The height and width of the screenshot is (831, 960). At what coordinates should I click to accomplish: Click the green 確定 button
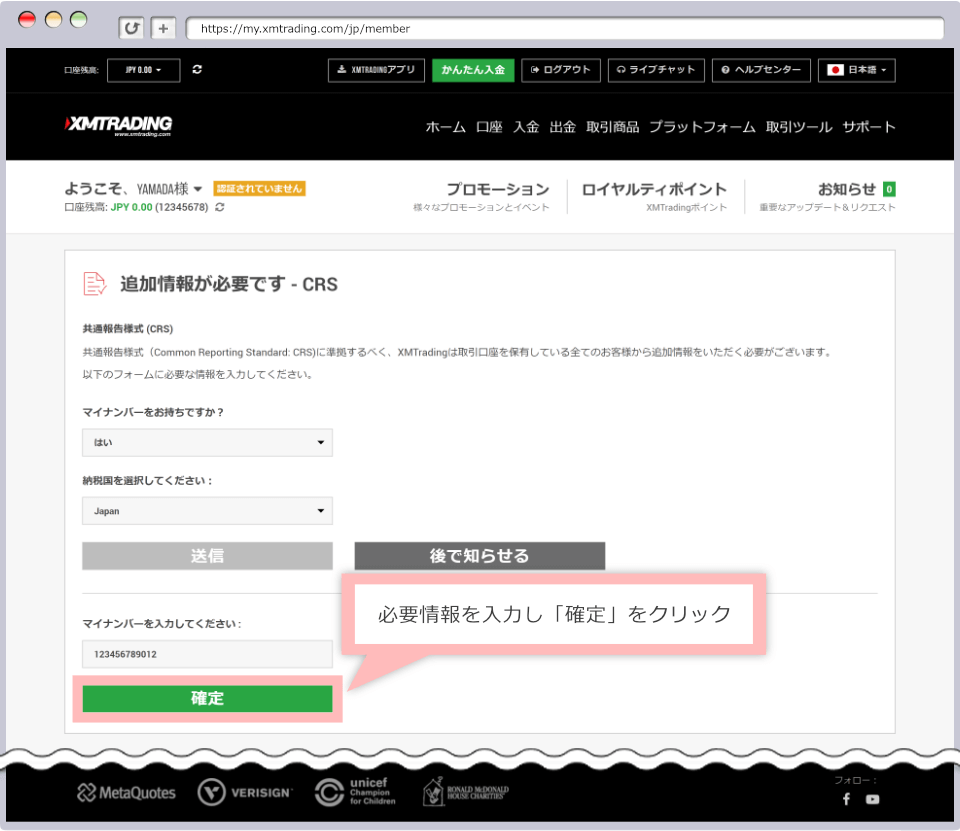click(208, 698)
